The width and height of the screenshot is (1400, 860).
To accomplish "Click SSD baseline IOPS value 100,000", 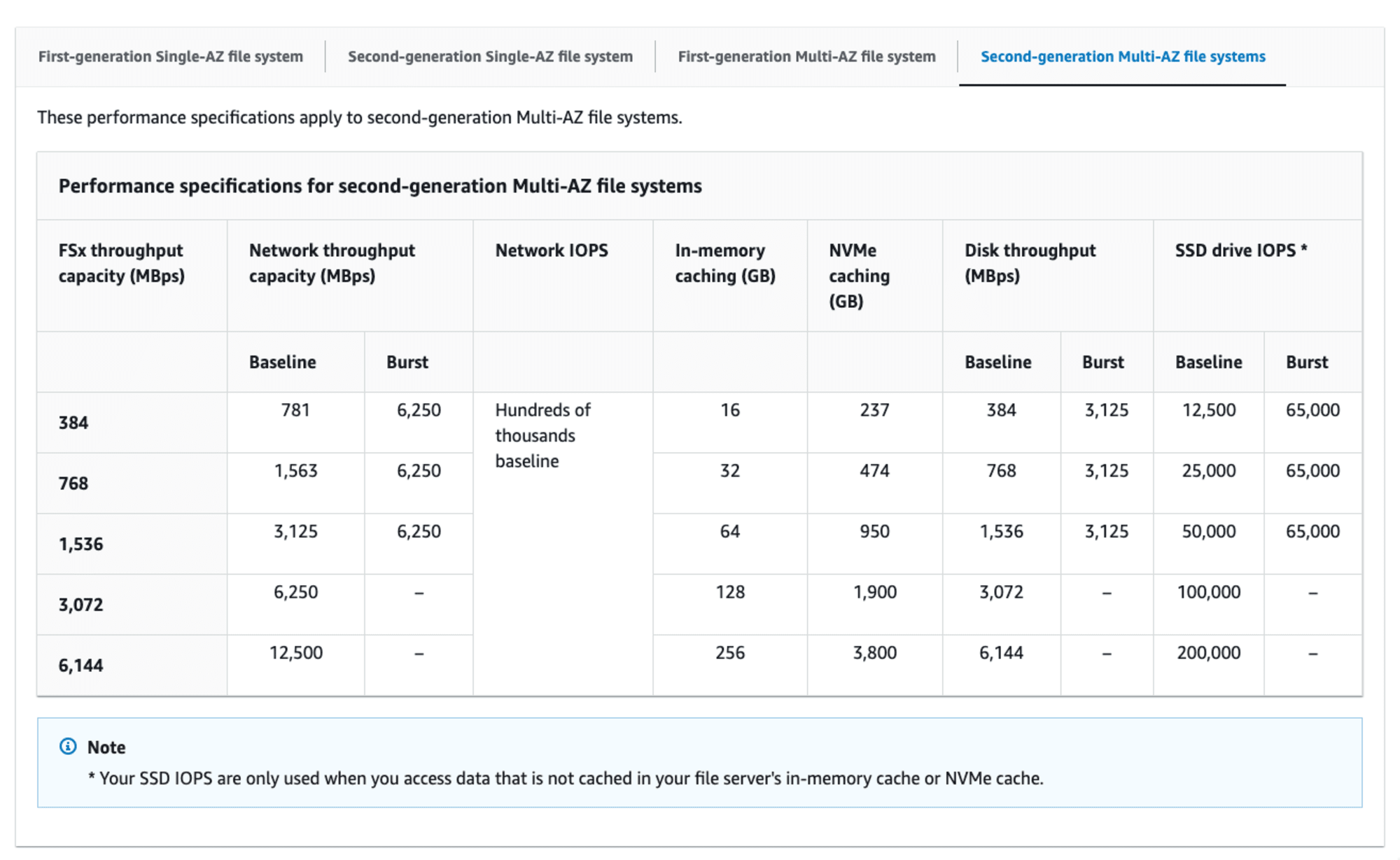I will pyautogui.click(x=1209, y=593).
